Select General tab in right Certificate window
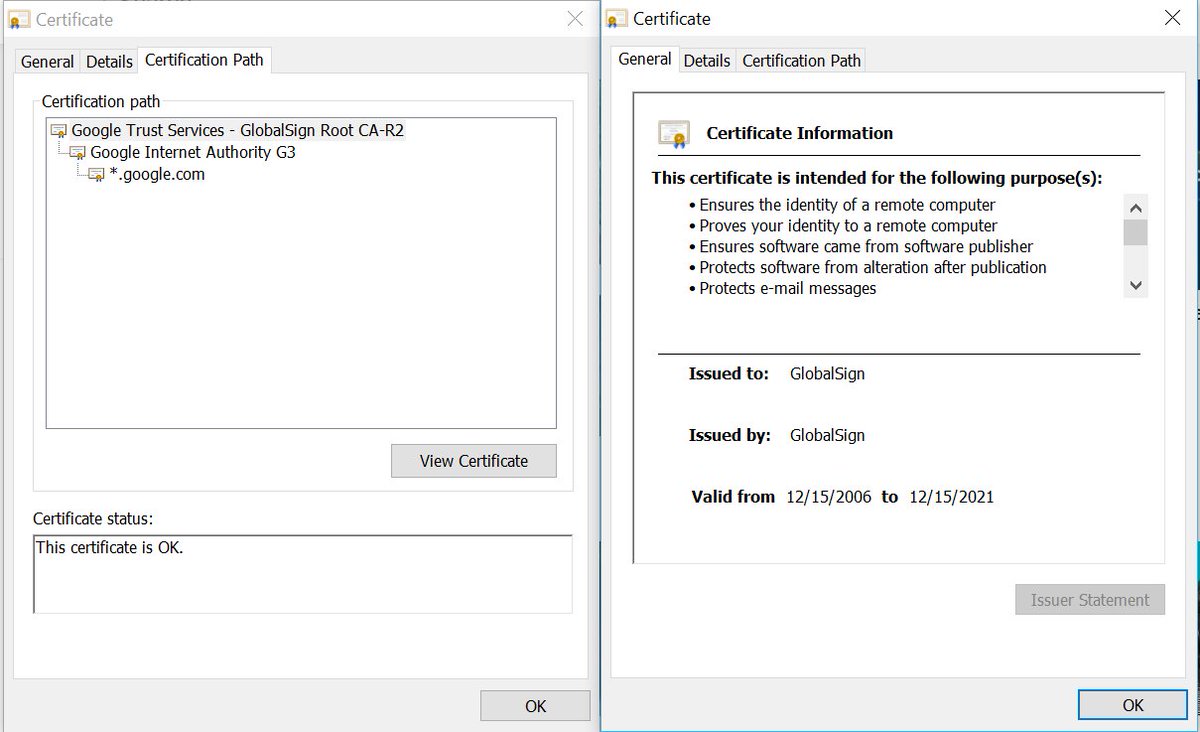 point(645,59)
